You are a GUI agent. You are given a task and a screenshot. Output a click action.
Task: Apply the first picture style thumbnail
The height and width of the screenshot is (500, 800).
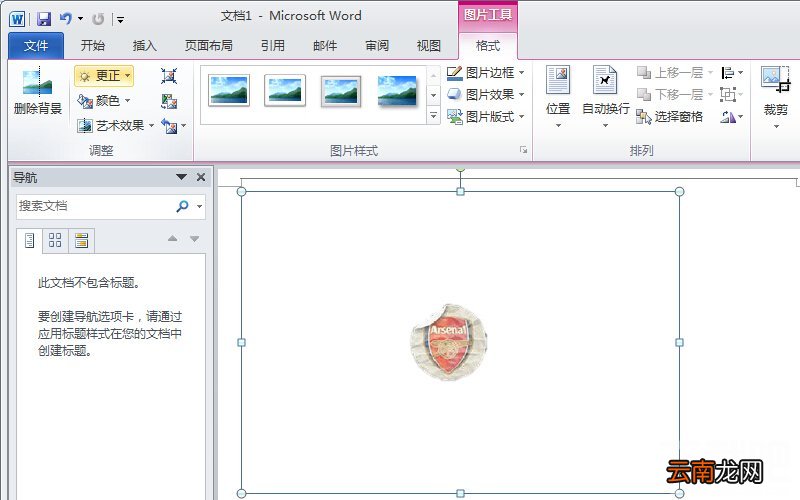tap(229, 90)
